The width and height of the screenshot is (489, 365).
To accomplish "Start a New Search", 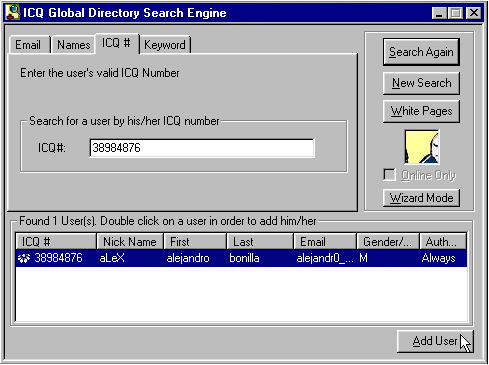I will click(x=421, y=83).
